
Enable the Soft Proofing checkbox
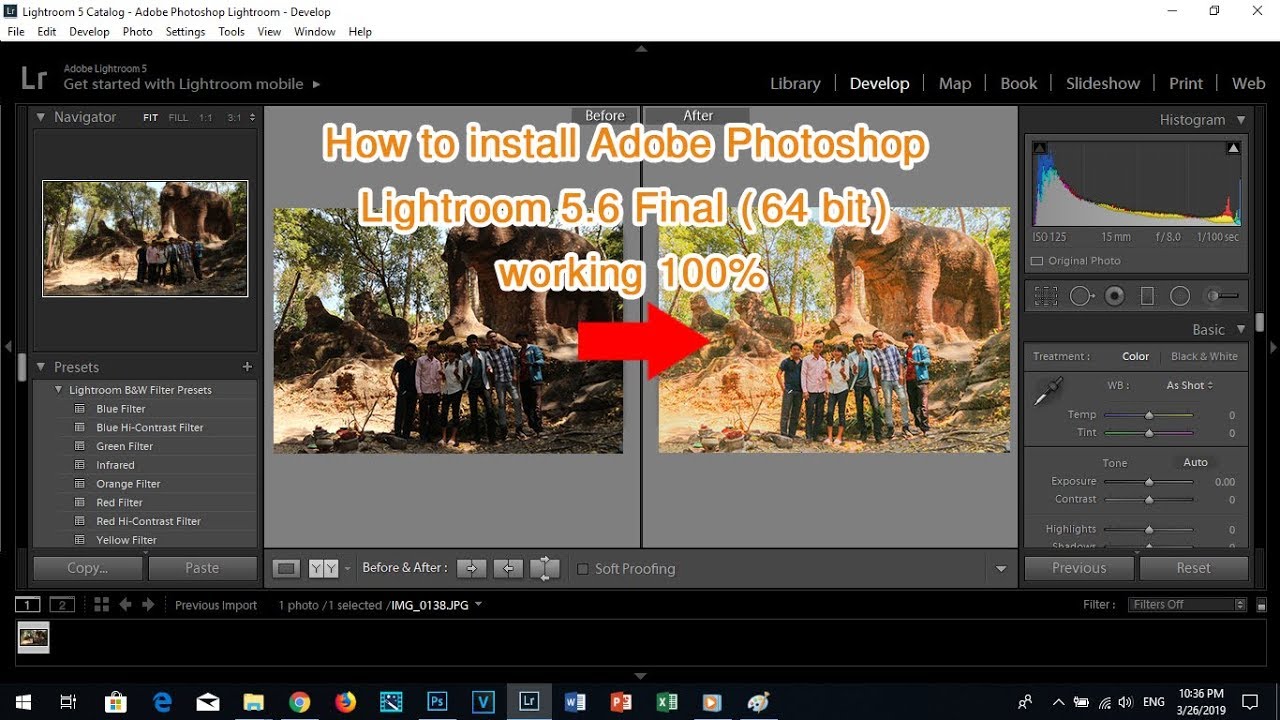click(583, 569)
